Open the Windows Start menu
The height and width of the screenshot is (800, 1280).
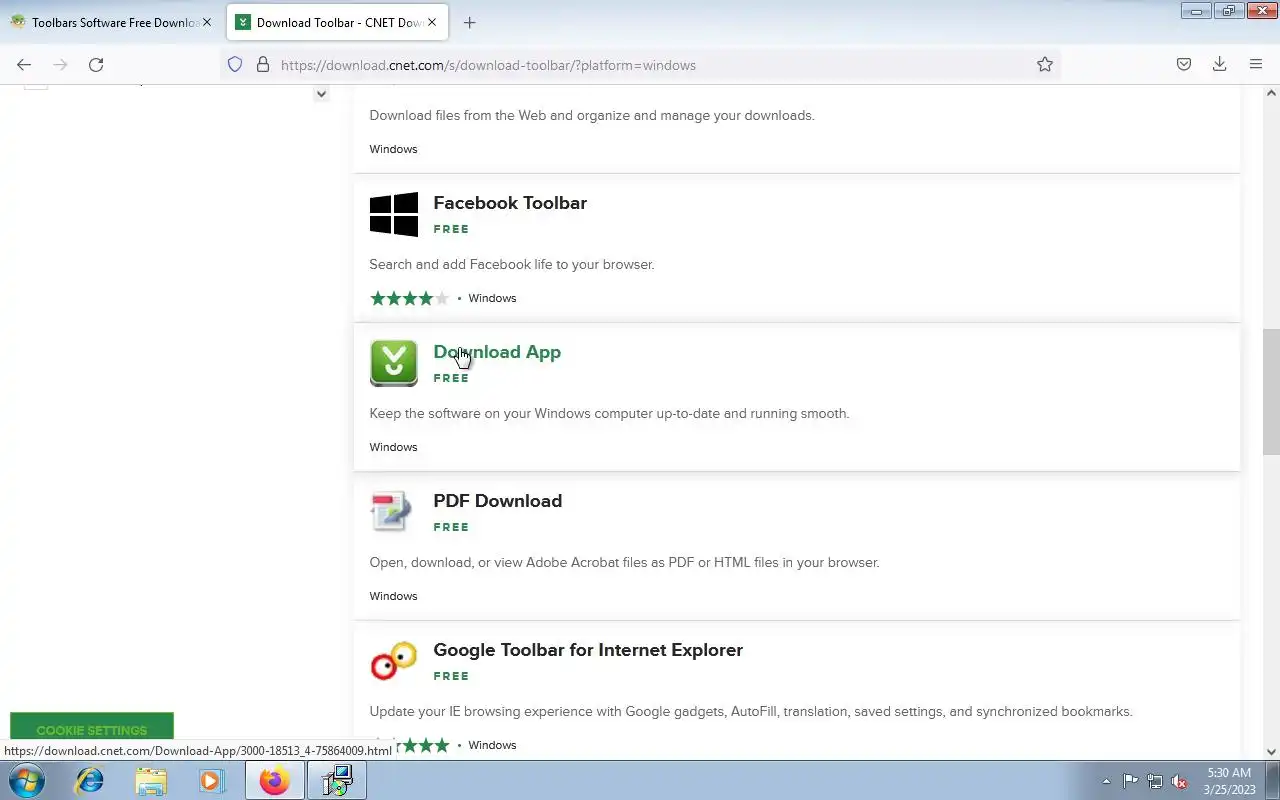pyautogui.click(x=25, y=780)
